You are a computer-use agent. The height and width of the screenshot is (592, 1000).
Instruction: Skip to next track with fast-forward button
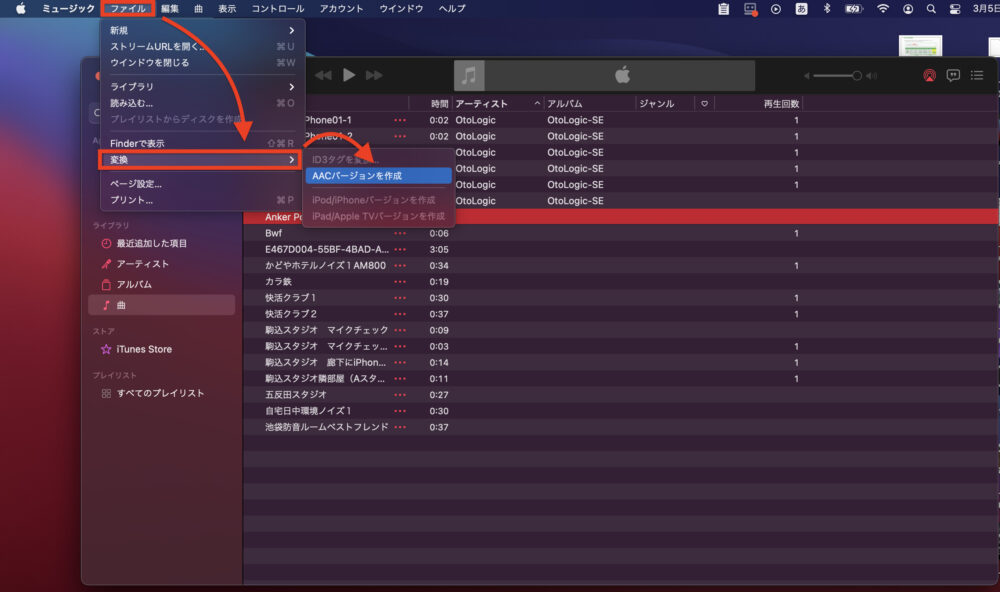click(374, 75)
